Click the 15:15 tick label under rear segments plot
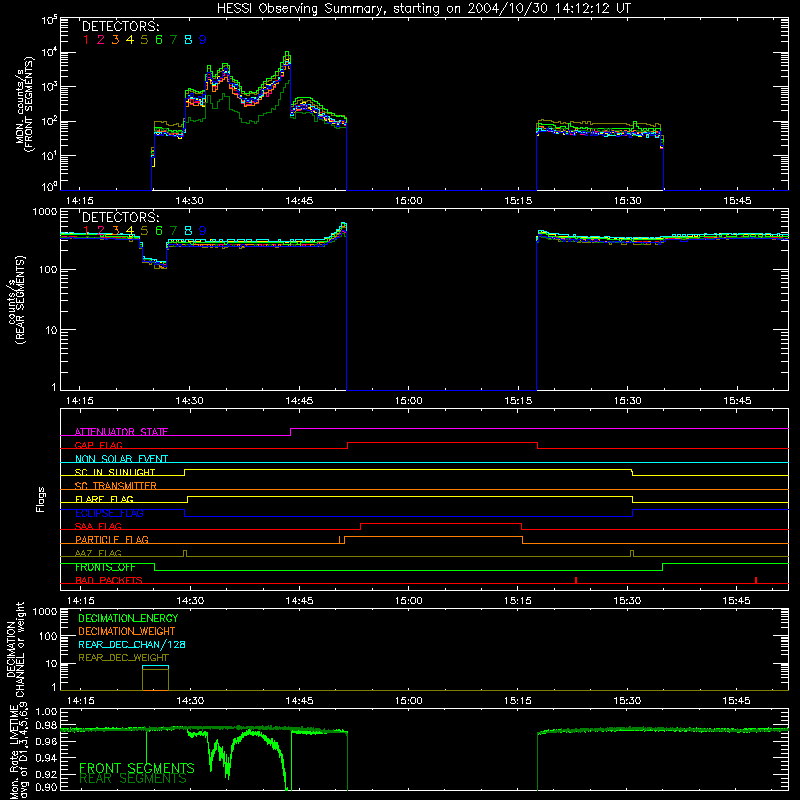 (x=518, y=401)
